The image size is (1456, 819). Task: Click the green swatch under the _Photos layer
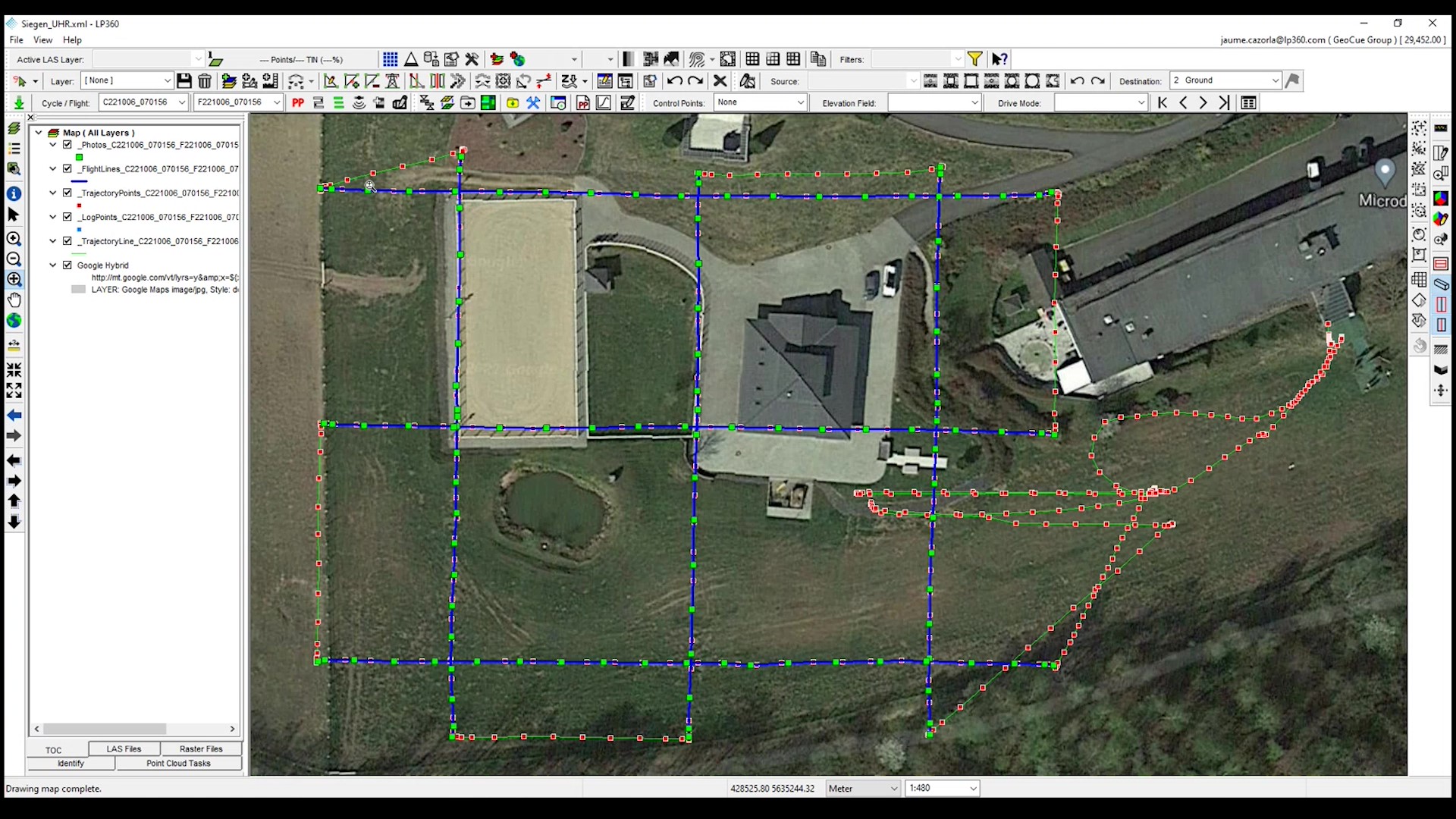click(79, 157)
